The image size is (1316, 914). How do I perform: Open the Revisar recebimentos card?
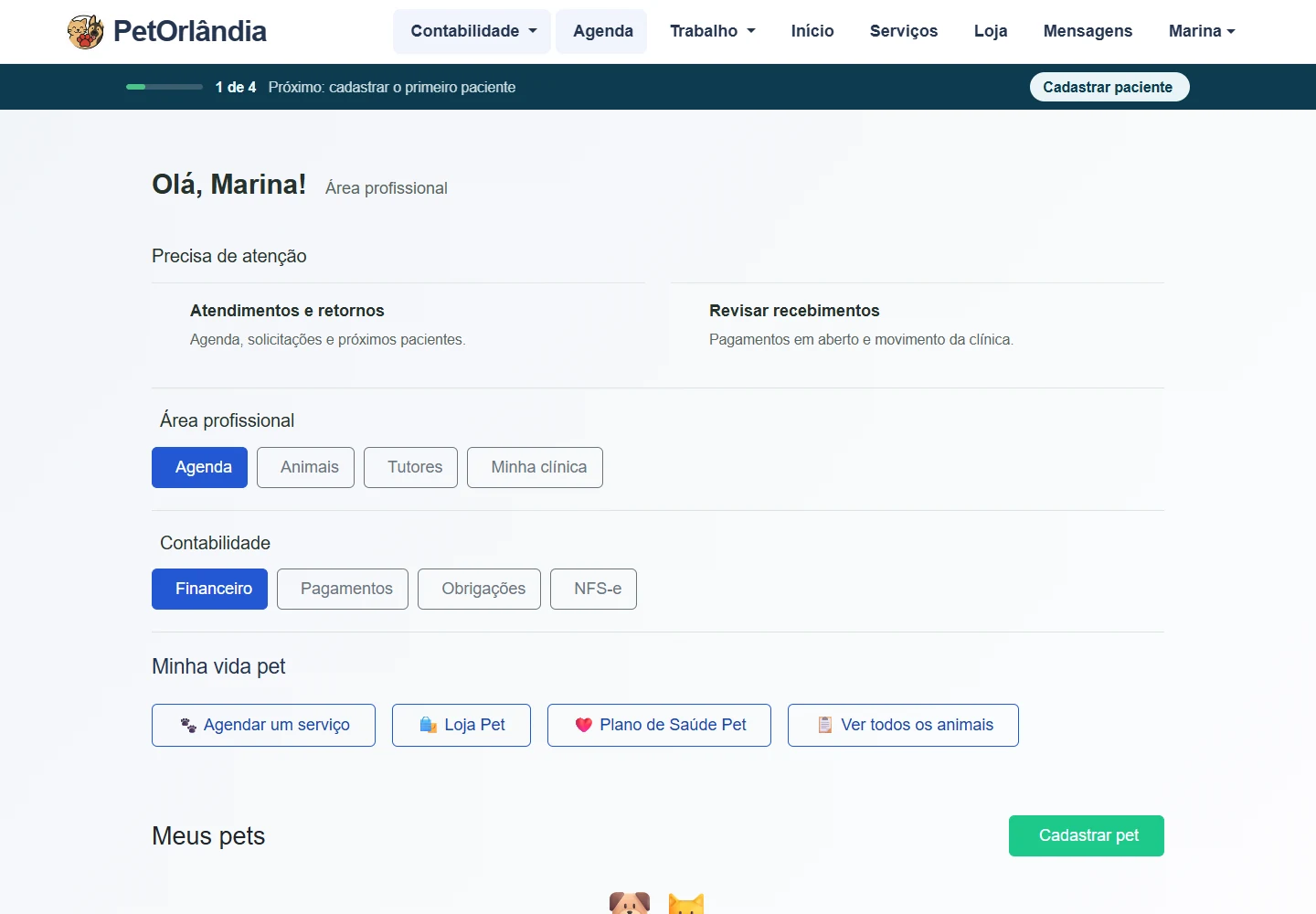[x=918, y=324]
